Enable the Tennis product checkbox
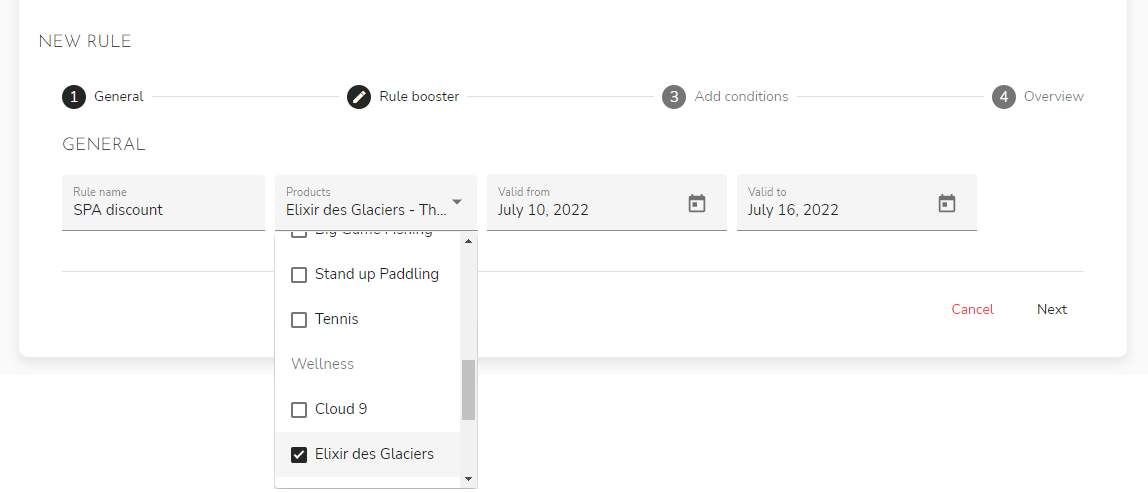This screenshot has height=493, width=1148. click(299, 320)
